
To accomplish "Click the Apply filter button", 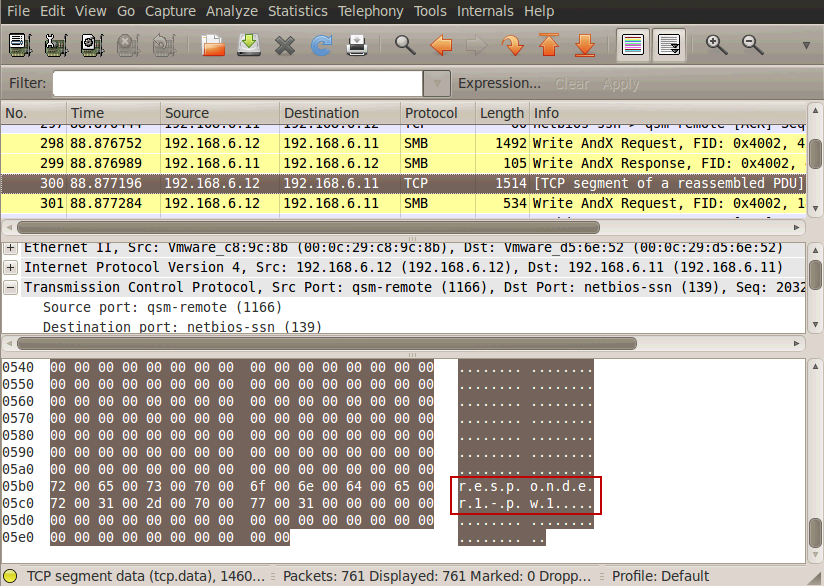I will pyautogui.click(x=621, y=84).
